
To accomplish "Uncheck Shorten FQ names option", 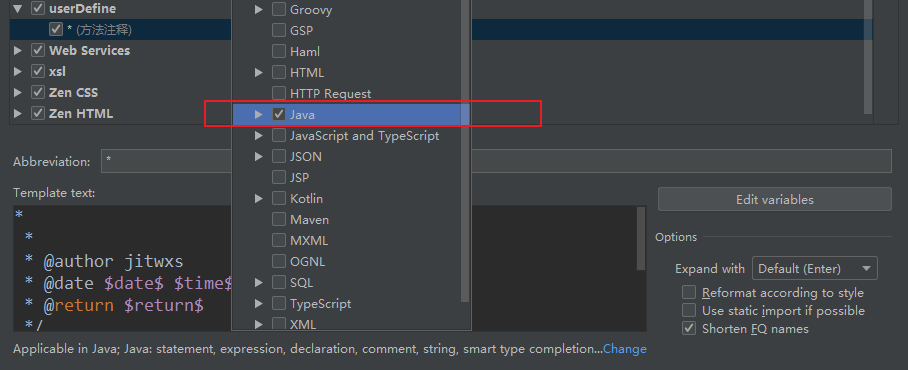I will (689, 328).
